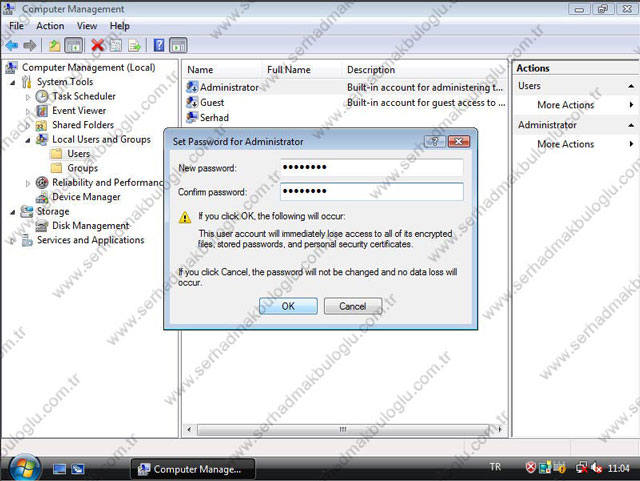This screenshot has width=640, height=481.
Task: Click the Up one level folder icon
Action: pyautogui.click(x=54, y=45)
